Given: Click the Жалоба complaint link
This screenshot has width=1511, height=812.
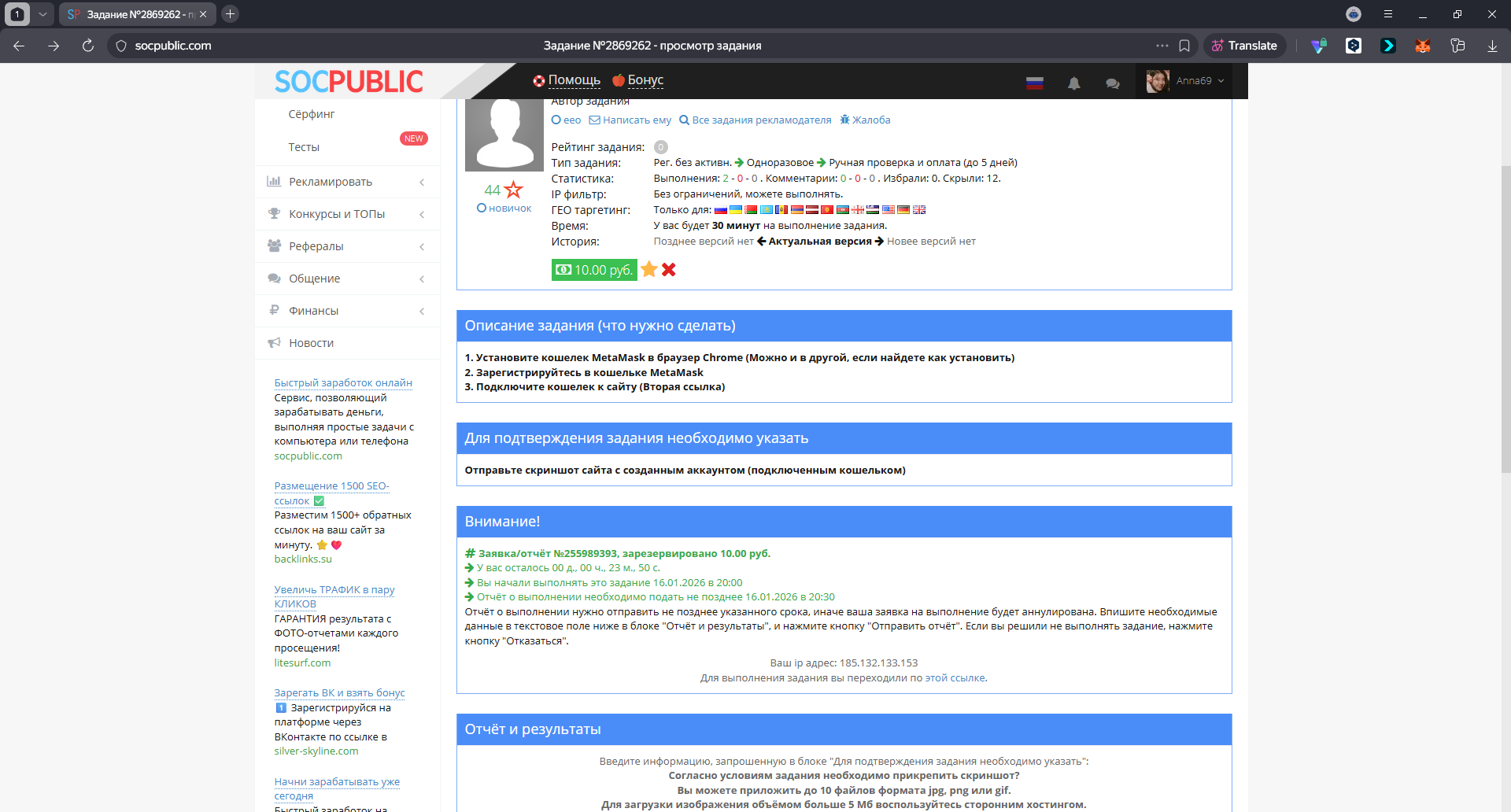Looking at the screenshot, I should 865,120.
